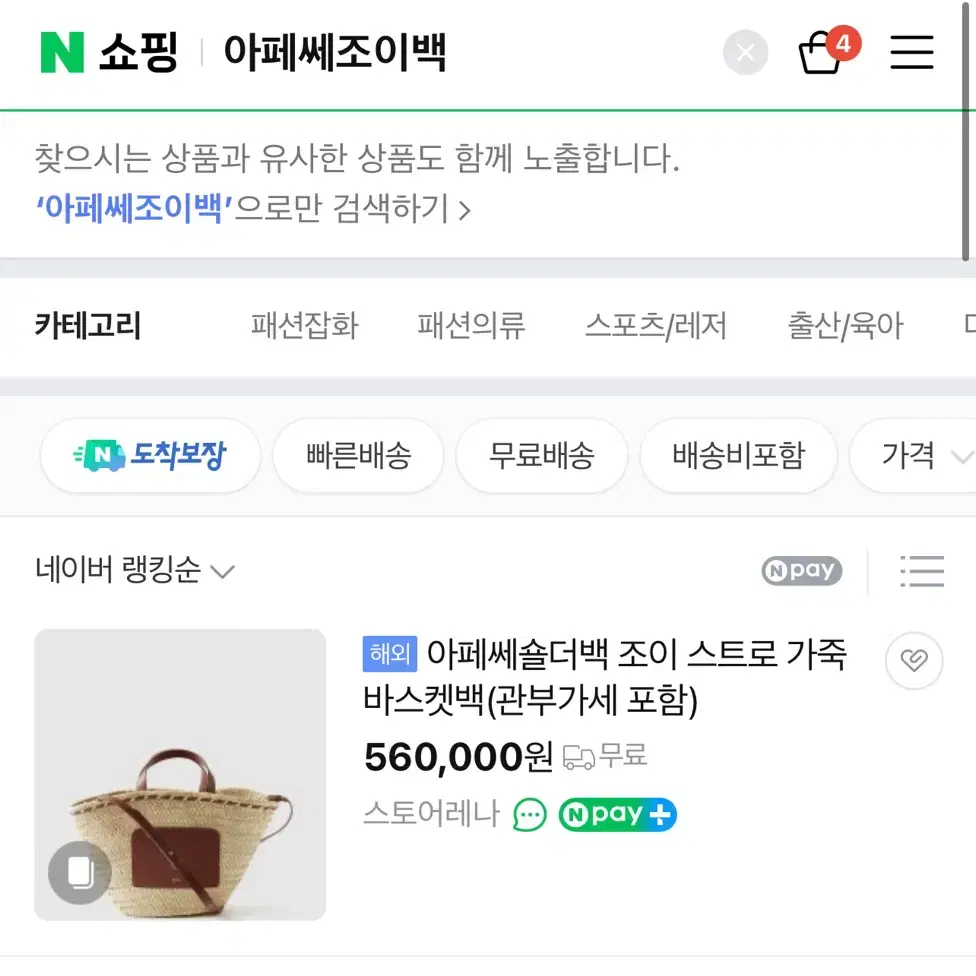Clear the search text with X icon
This screenshot has height=976, width=976.
point(745,52)
